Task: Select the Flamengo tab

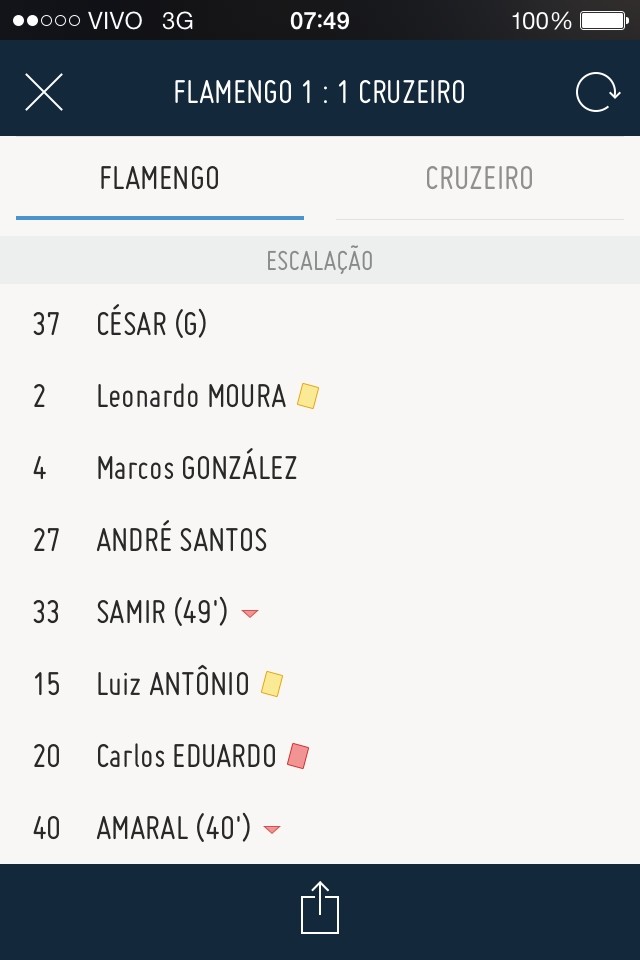Action: 160,179
